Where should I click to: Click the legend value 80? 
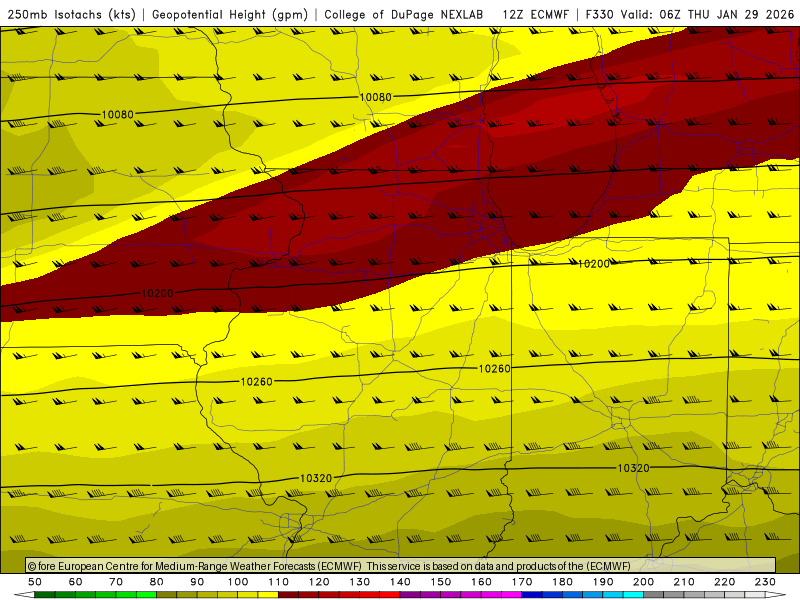click(157, 582)
